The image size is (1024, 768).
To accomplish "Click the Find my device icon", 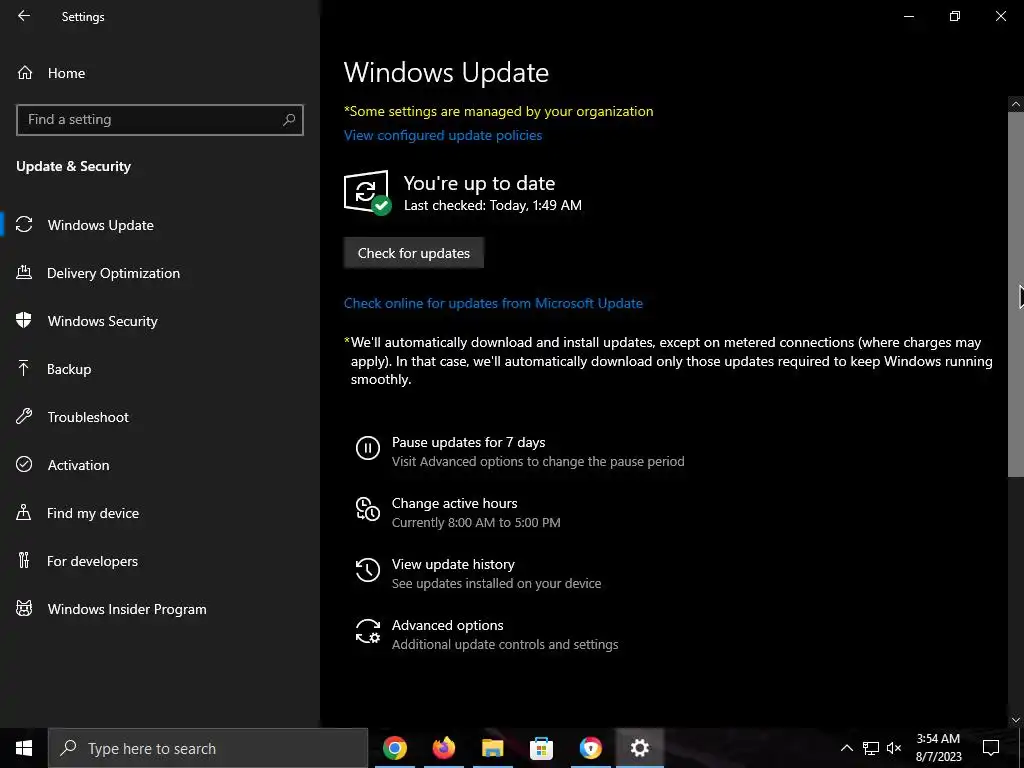I will tap(24, 513).
